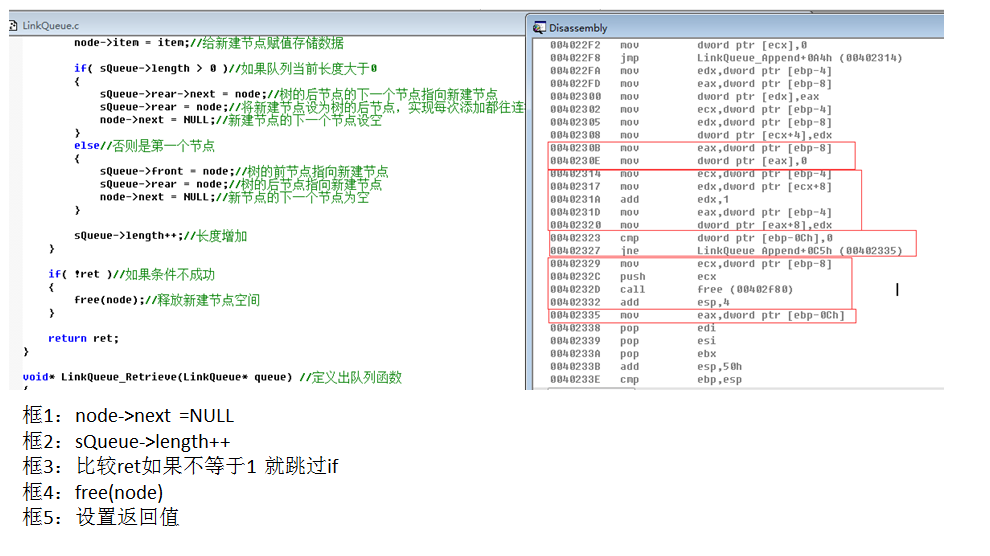Image resolution: width=990 pixels, height=556 pixels.
Task: Click disassembly row at address 00402300
Action: (684, 97)
